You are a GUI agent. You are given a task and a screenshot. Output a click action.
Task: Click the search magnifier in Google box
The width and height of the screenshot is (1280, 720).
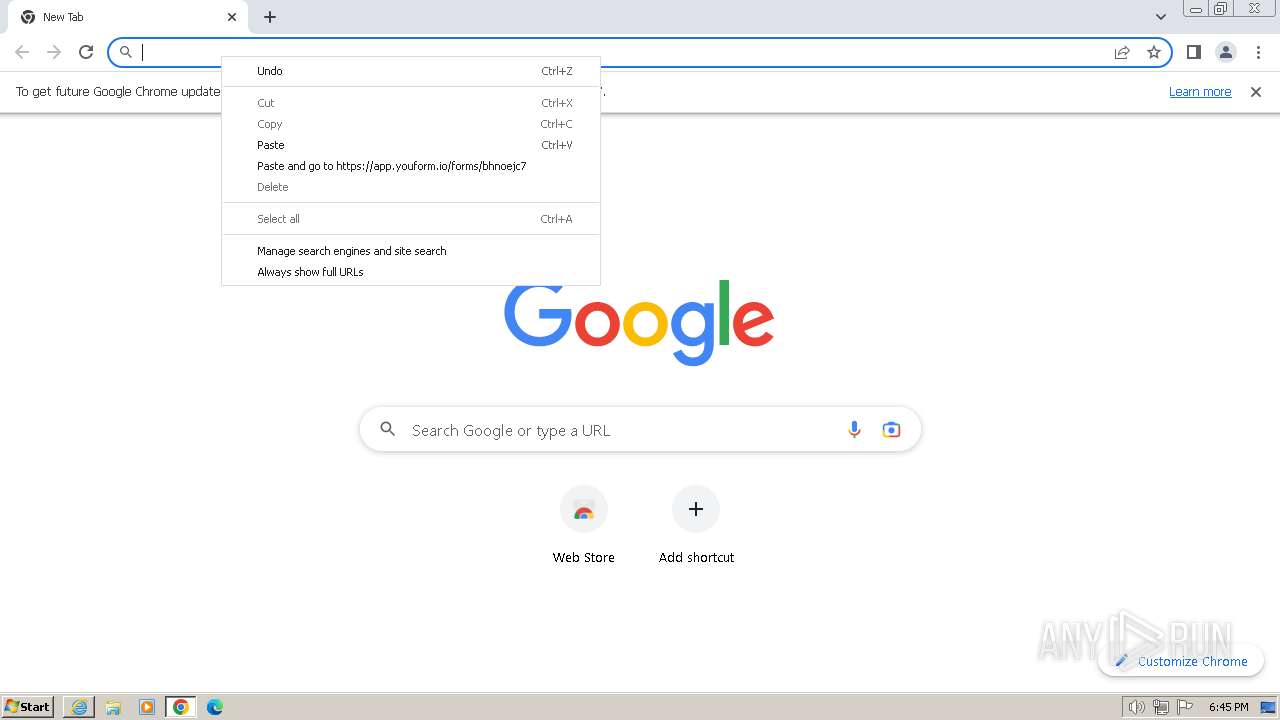(388, 430)
